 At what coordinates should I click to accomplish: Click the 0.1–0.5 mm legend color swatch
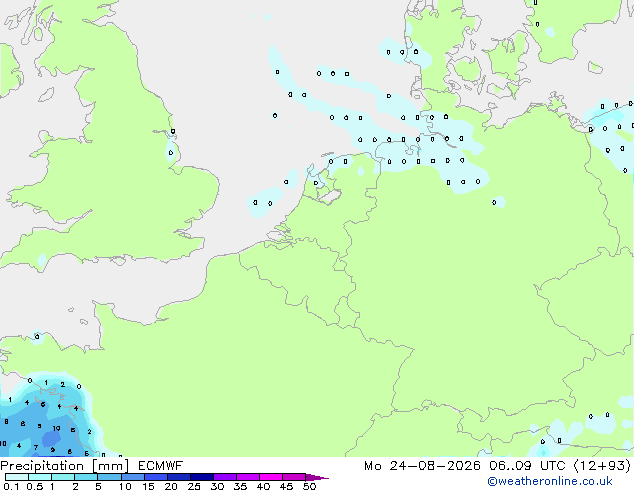point(17,477)
